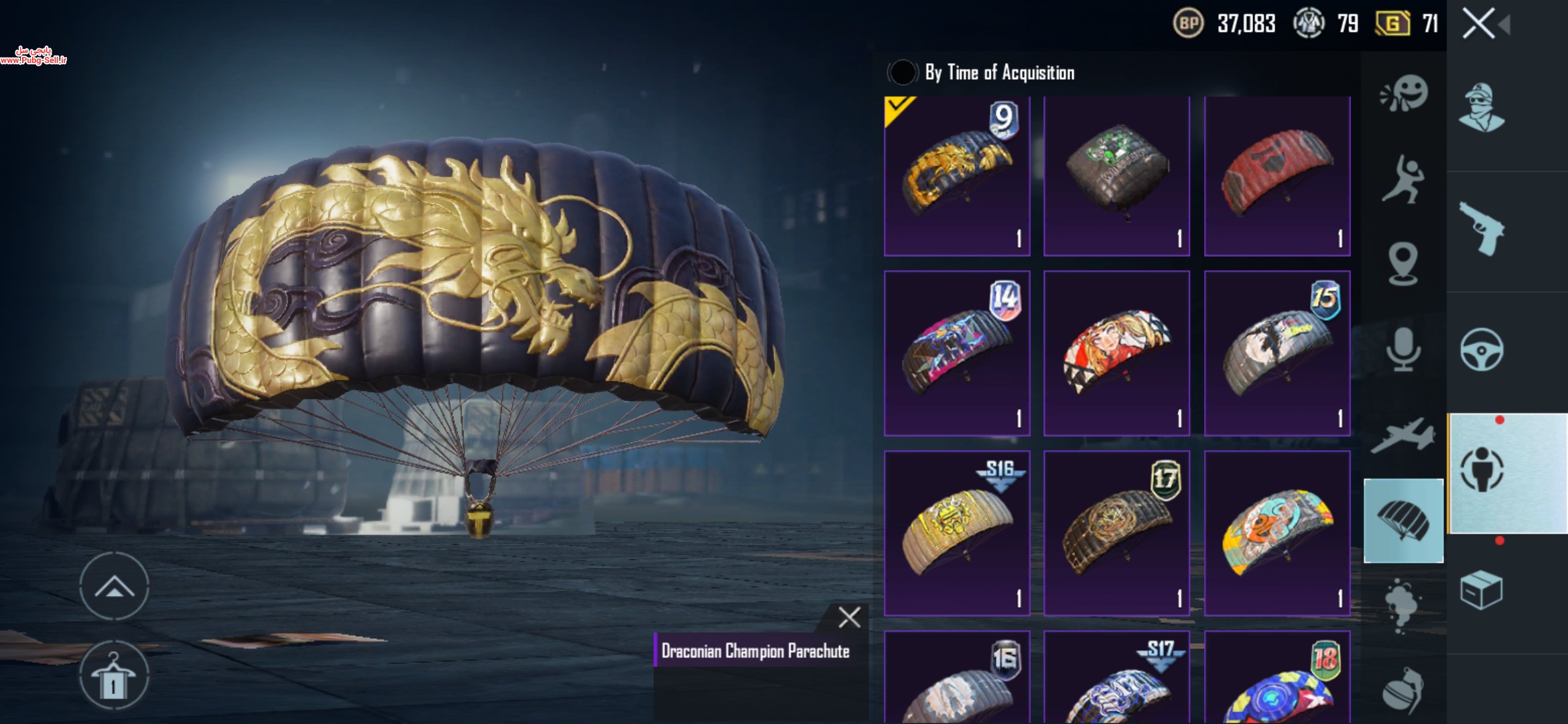Select the microphone voice pack icon
This screenshot has width=1568, height=724.
click(1402, 349)
